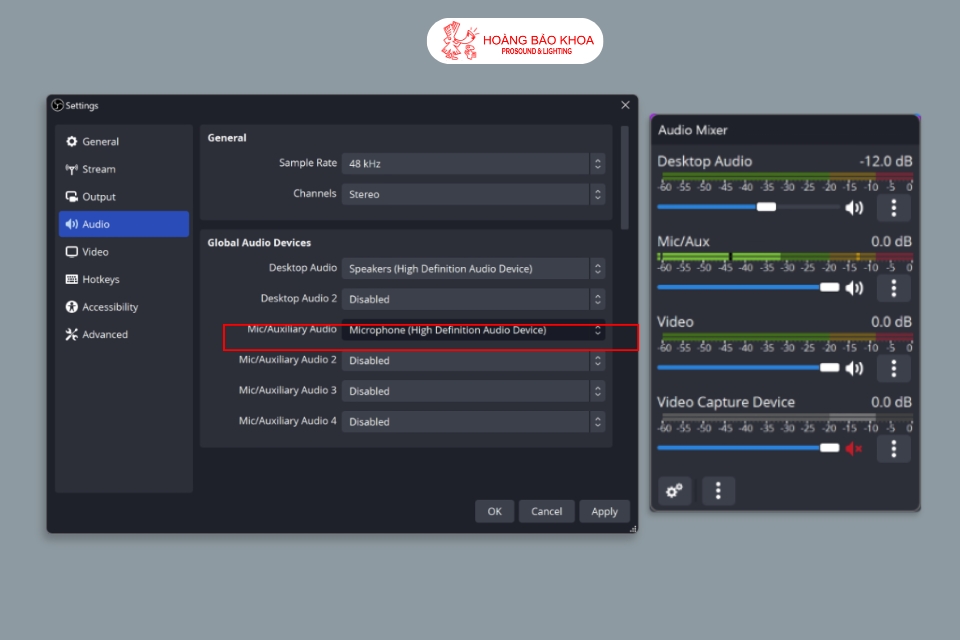Image resolution: width=960 pixels, height=640 pixels.
Task: Click the Global Audio Devices heading
Action: point(259,243)
